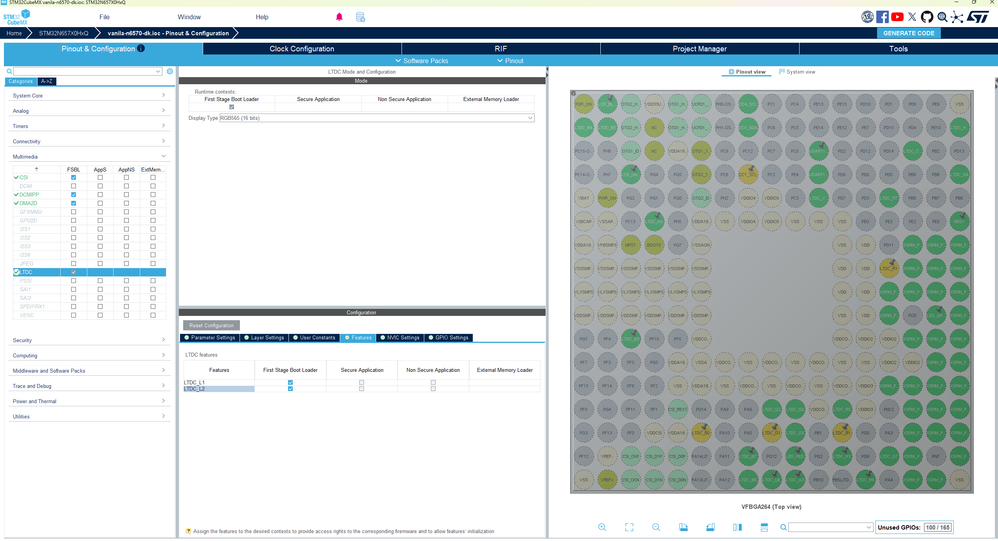Viewport: 998px width, 541px height.
Task: Switch to the Project Manager tab
Action: pos(699,48)
